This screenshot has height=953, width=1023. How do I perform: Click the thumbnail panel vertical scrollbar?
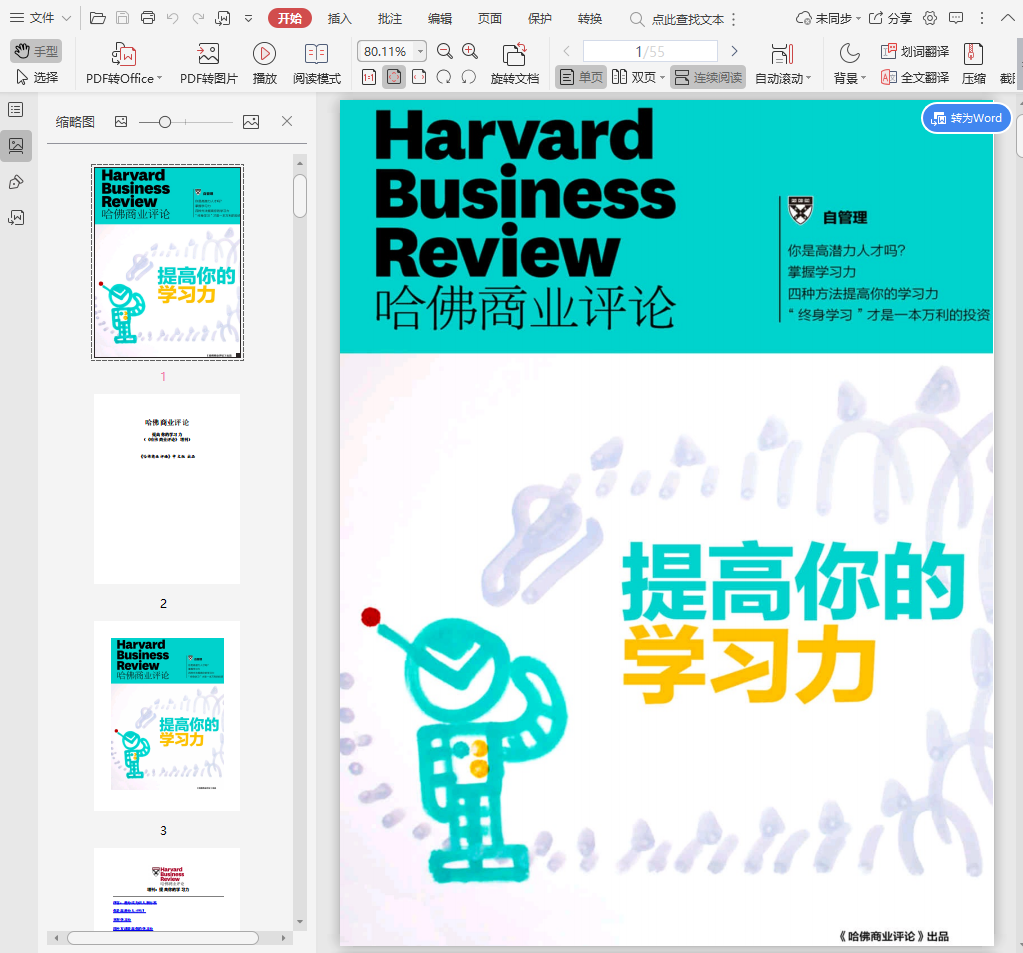coord(299,196)
